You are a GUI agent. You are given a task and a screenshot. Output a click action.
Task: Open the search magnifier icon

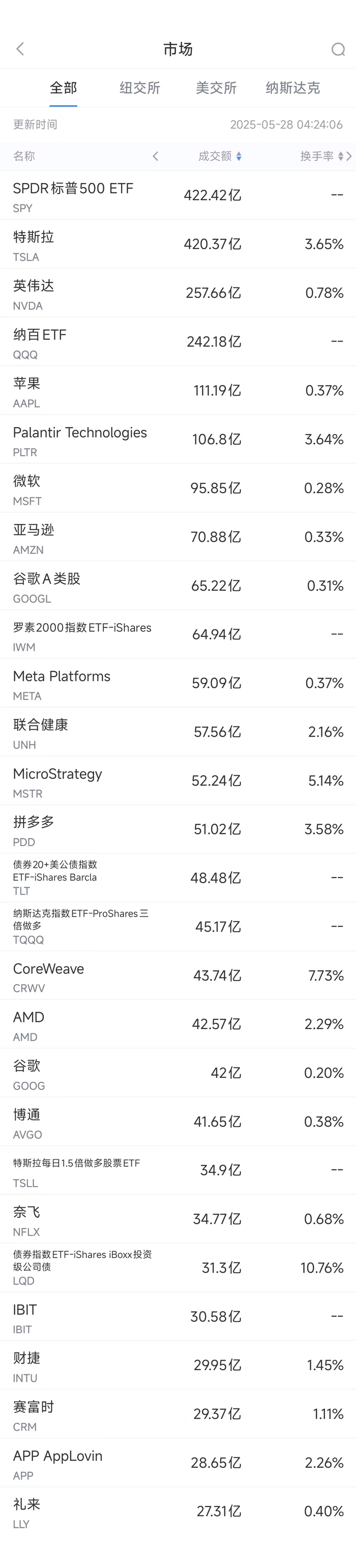click(338, 49)
